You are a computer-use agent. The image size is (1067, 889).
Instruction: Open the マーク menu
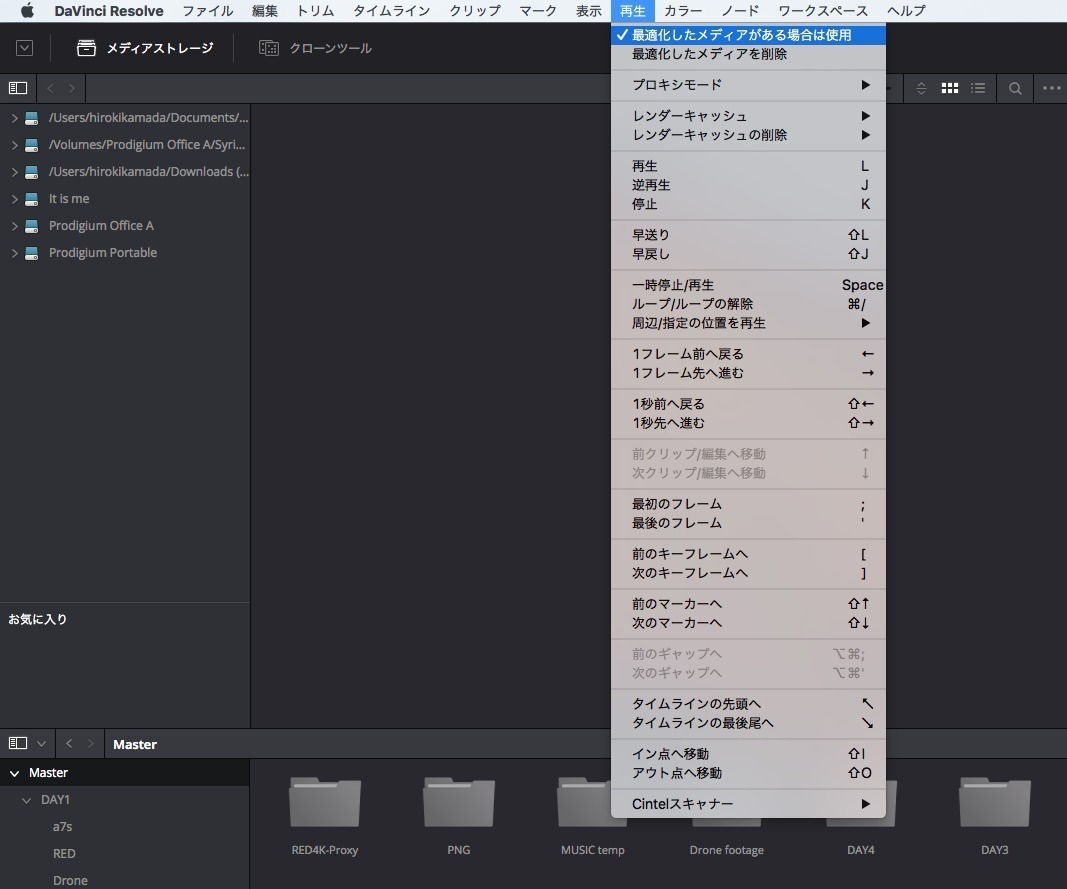click(x=538, y=11)
